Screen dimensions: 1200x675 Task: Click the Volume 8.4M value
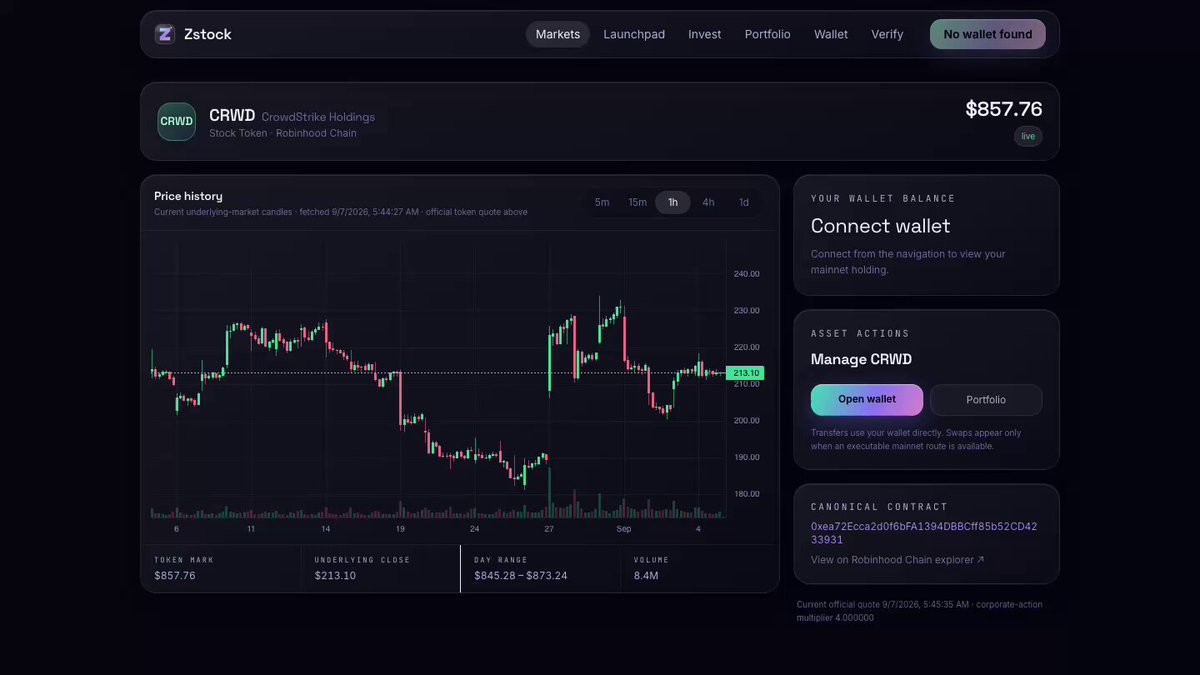645,576
